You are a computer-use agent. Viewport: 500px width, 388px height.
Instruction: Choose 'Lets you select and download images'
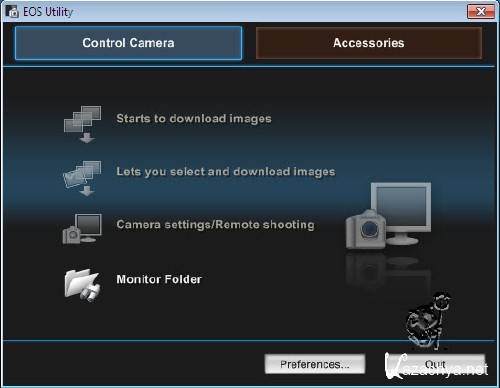(x=226, y=172)
